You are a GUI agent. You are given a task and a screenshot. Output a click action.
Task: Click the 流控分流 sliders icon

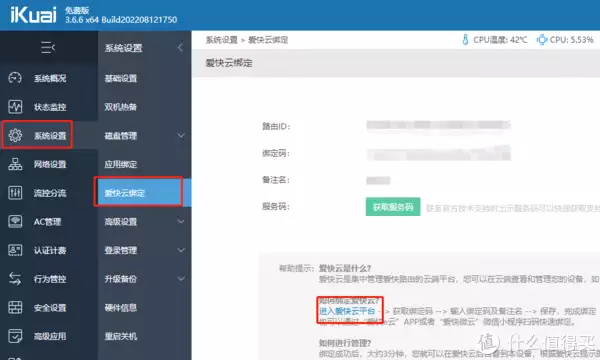tap(15, 192)
